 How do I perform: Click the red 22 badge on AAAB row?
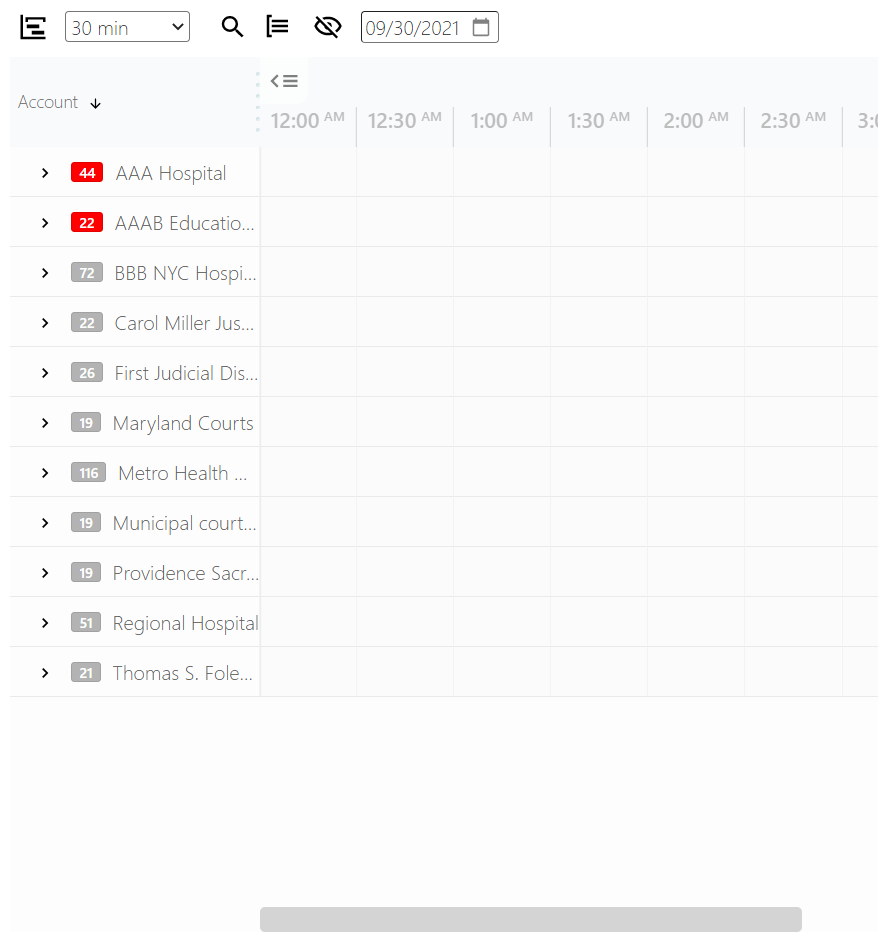pos(87,223)
